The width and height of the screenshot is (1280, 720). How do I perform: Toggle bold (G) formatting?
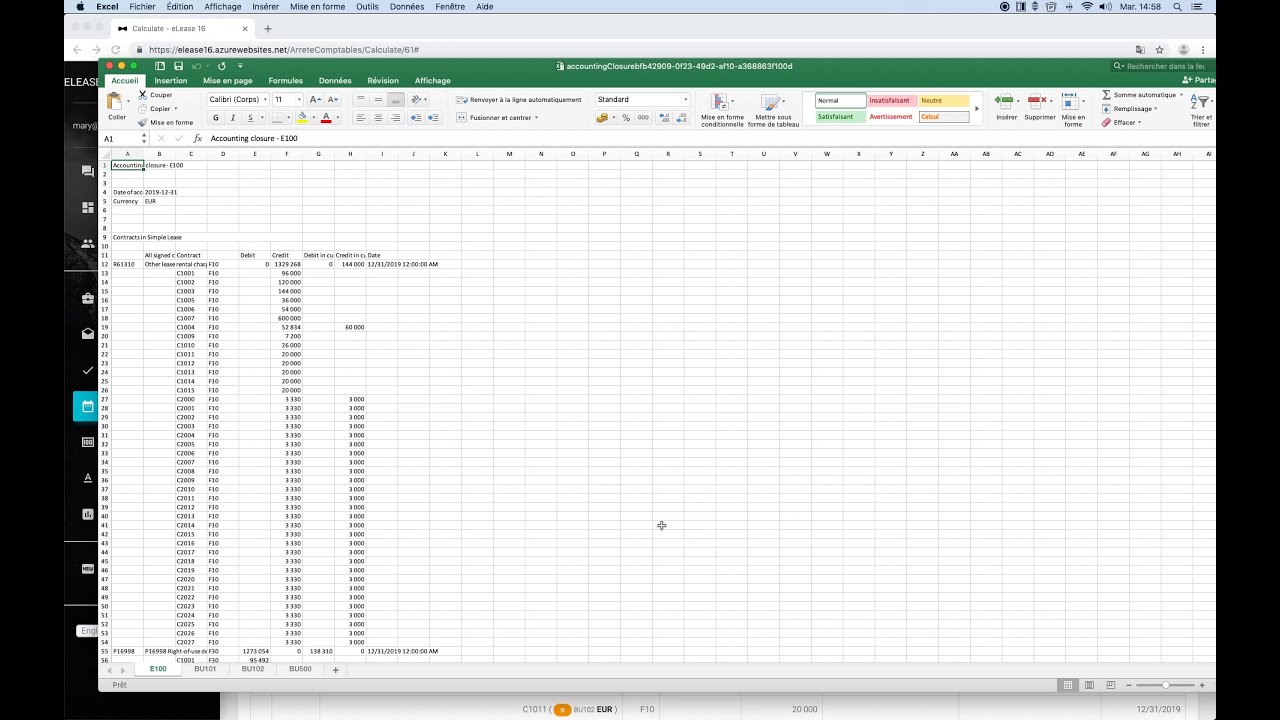point(215,118)
